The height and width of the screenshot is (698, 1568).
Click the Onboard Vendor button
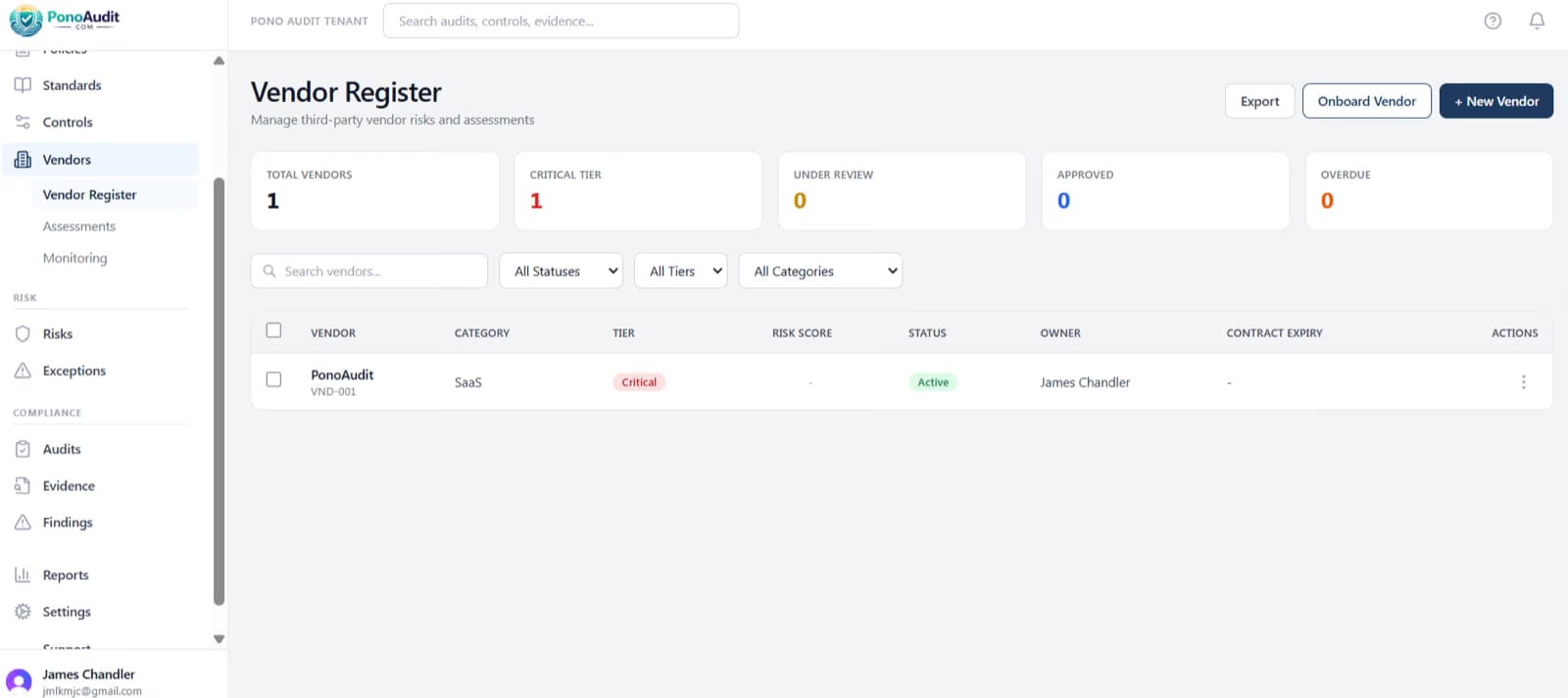(1366, 101)
